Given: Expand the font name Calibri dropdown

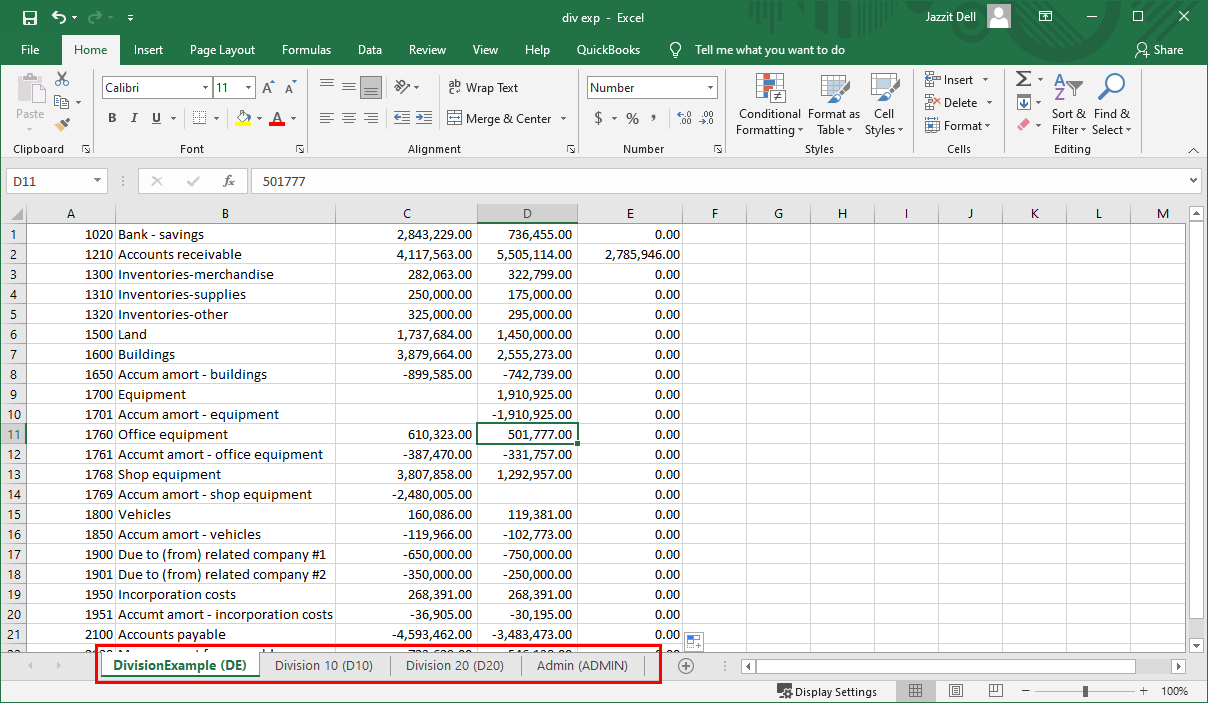Looking at the screenshot, I should pos(205,88).
